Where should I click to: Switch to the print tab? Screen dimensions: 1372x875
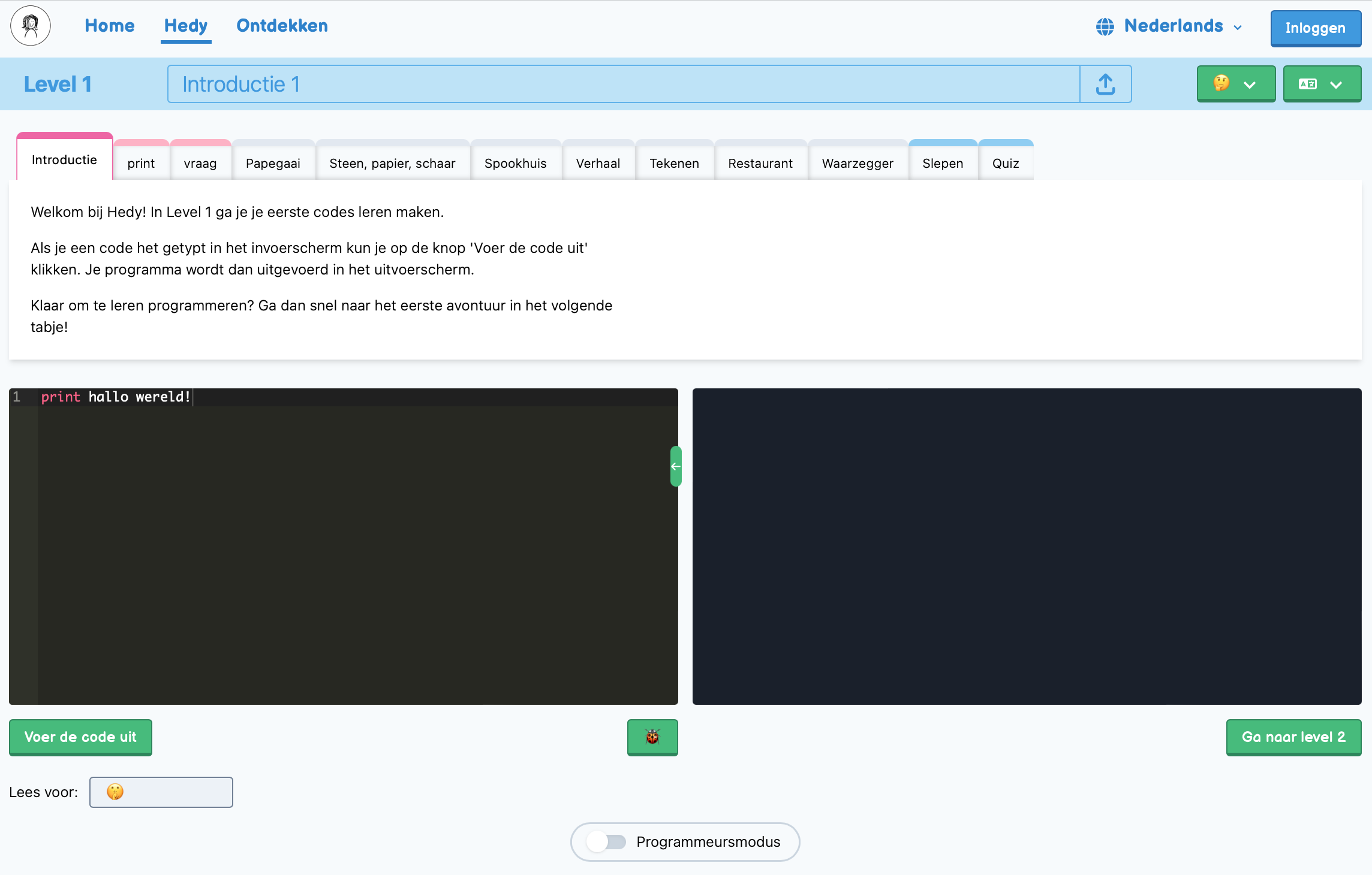[x=141, y=161]
